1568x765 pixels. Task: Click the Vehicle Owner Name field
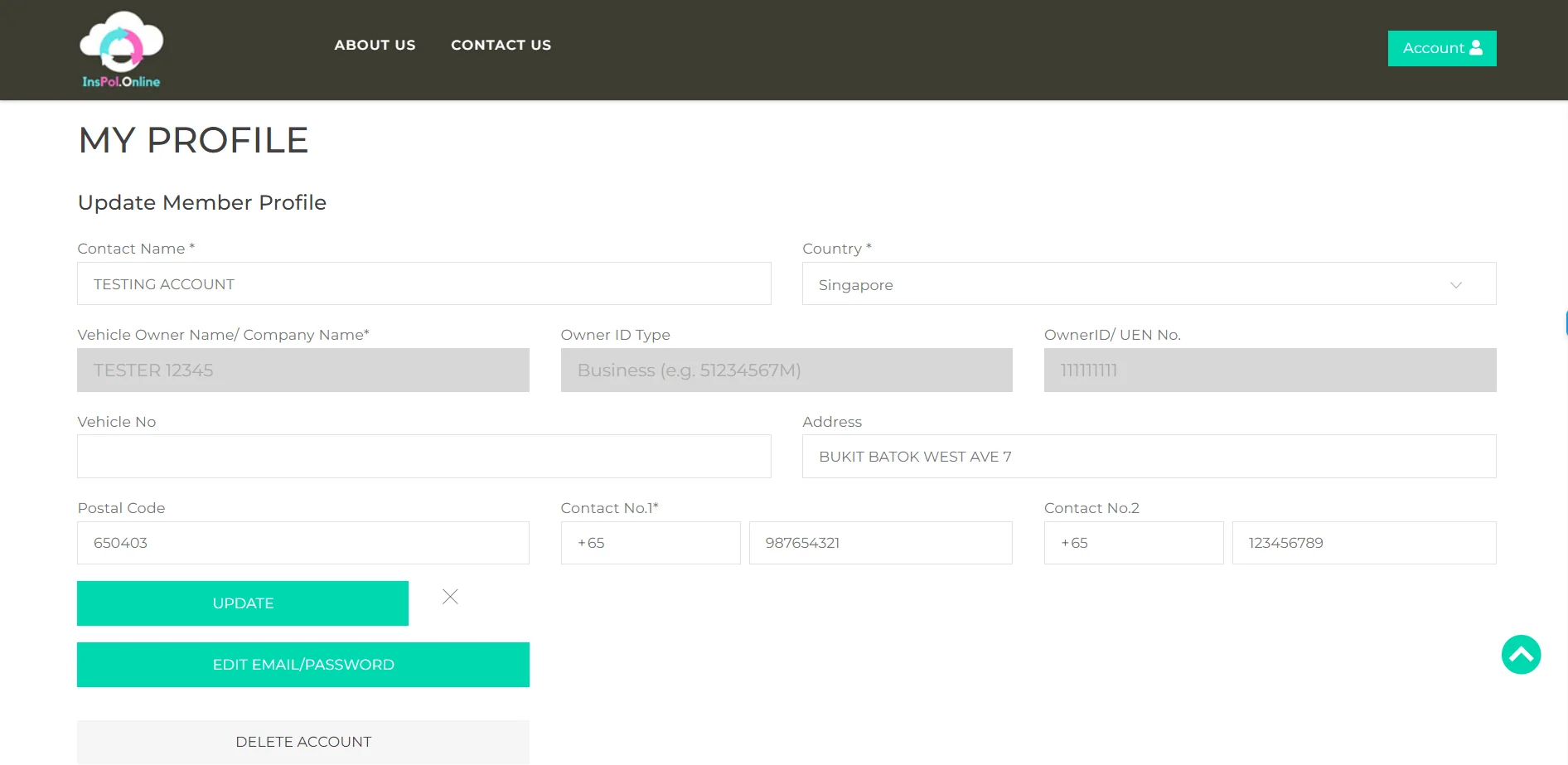303,370
